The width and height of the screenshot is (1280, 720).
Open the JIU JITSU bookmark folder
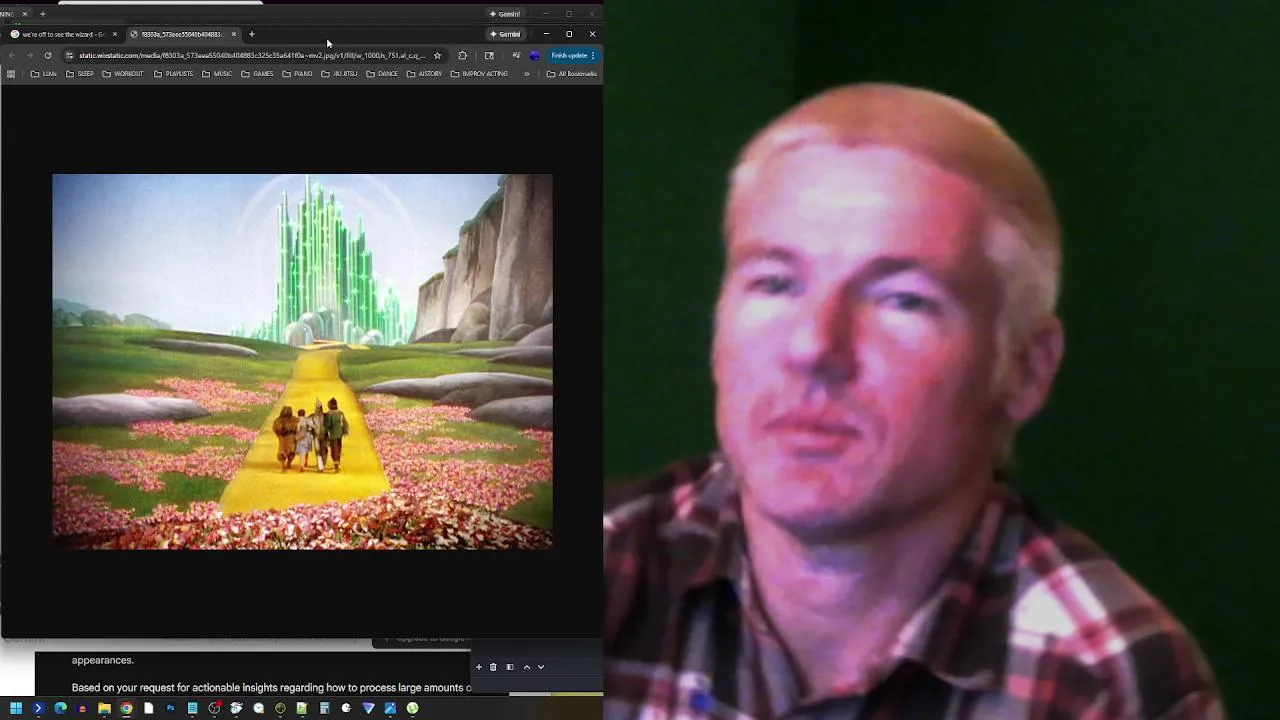340,74
